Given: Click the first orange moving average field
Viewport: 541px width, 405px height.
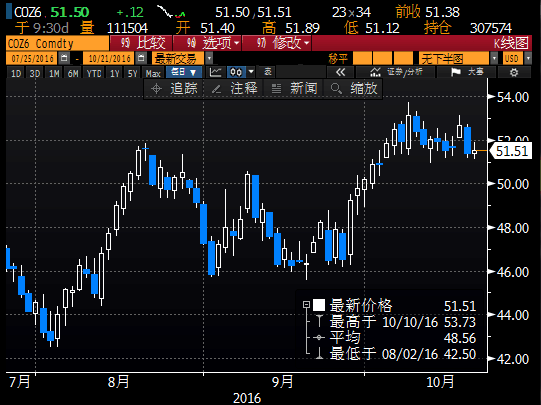Looking at the screenshot, I should pos(362,58).
